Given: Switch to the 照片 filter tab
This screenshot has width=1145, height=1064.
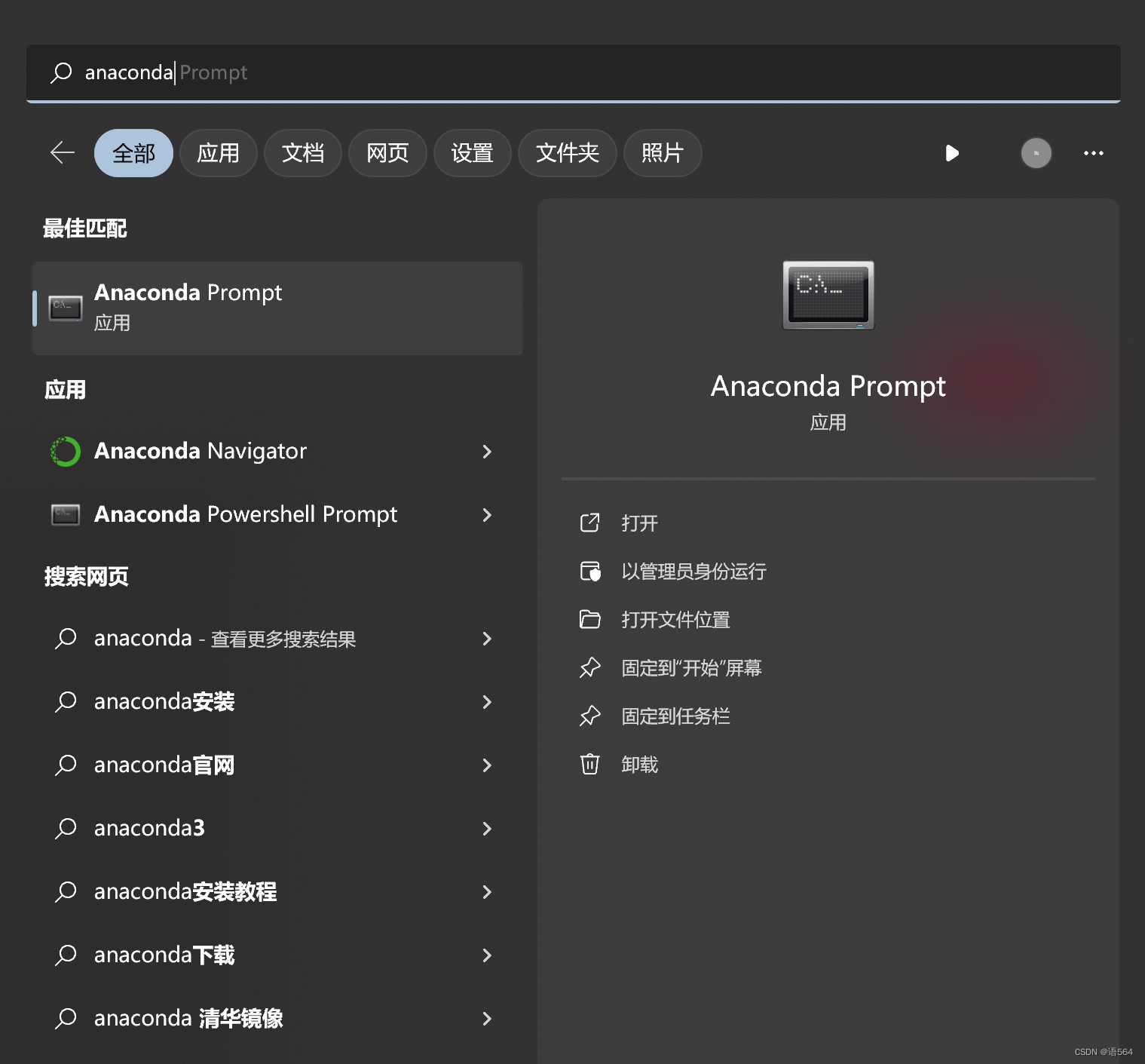Looking at the screenshot, I should pos(662,153).
